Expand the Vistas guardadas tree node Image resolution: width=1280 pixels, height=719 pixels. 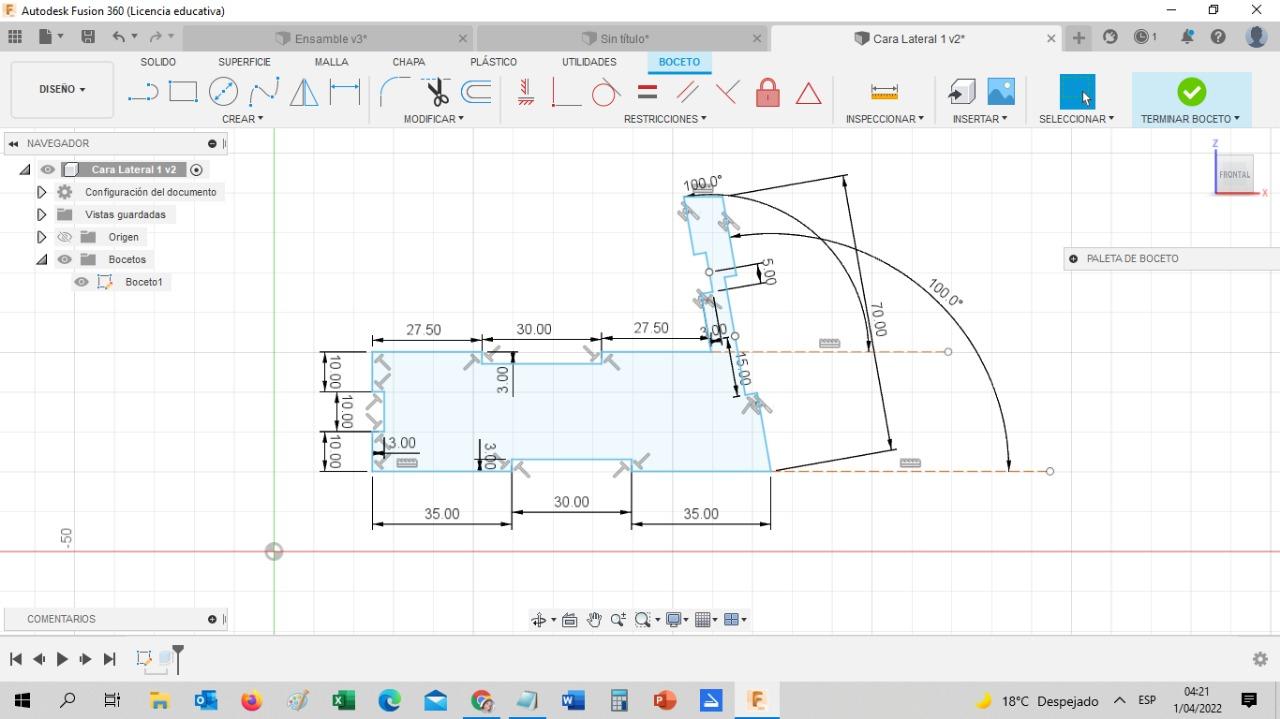tap(41, 214)
